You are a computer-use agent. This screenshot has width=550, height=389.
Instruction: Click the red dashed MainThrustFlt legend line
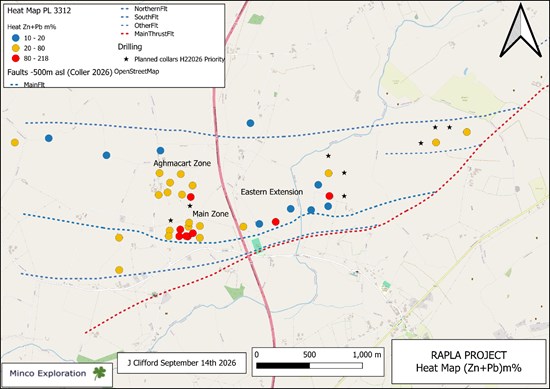pyautogui.click(x=126, y=34)
